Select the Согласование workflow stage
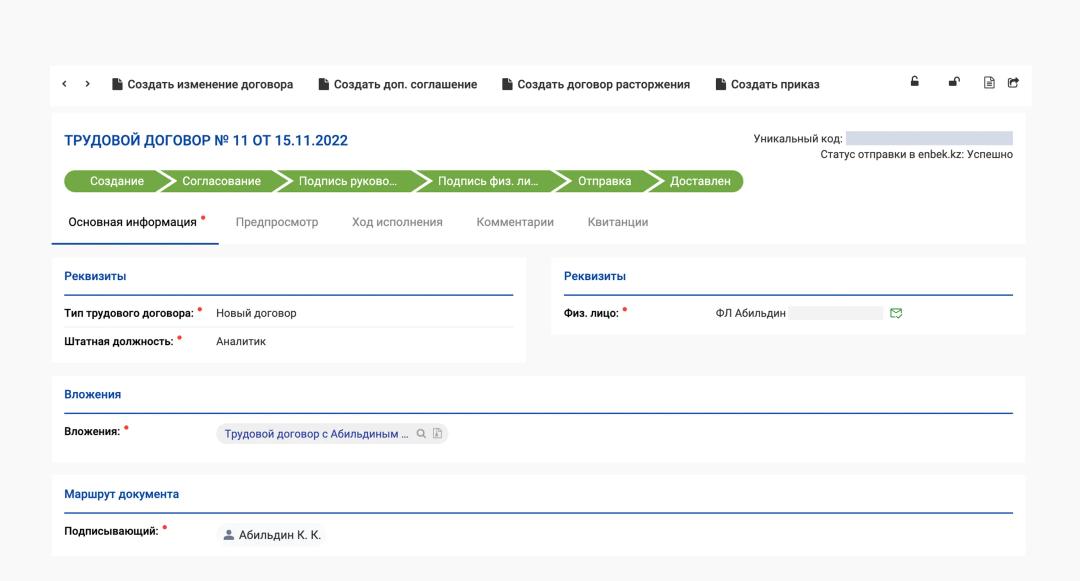 (221, 181)
